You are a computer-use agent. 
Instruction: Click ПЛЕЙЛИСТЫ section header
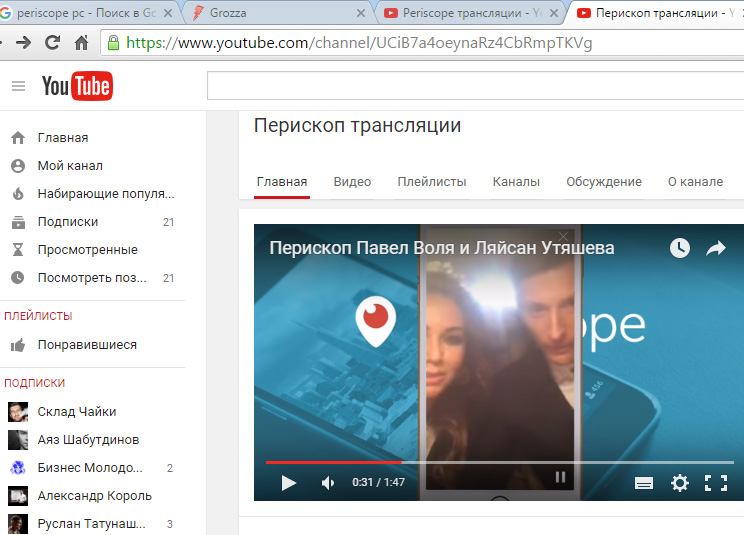pos(38,316)
